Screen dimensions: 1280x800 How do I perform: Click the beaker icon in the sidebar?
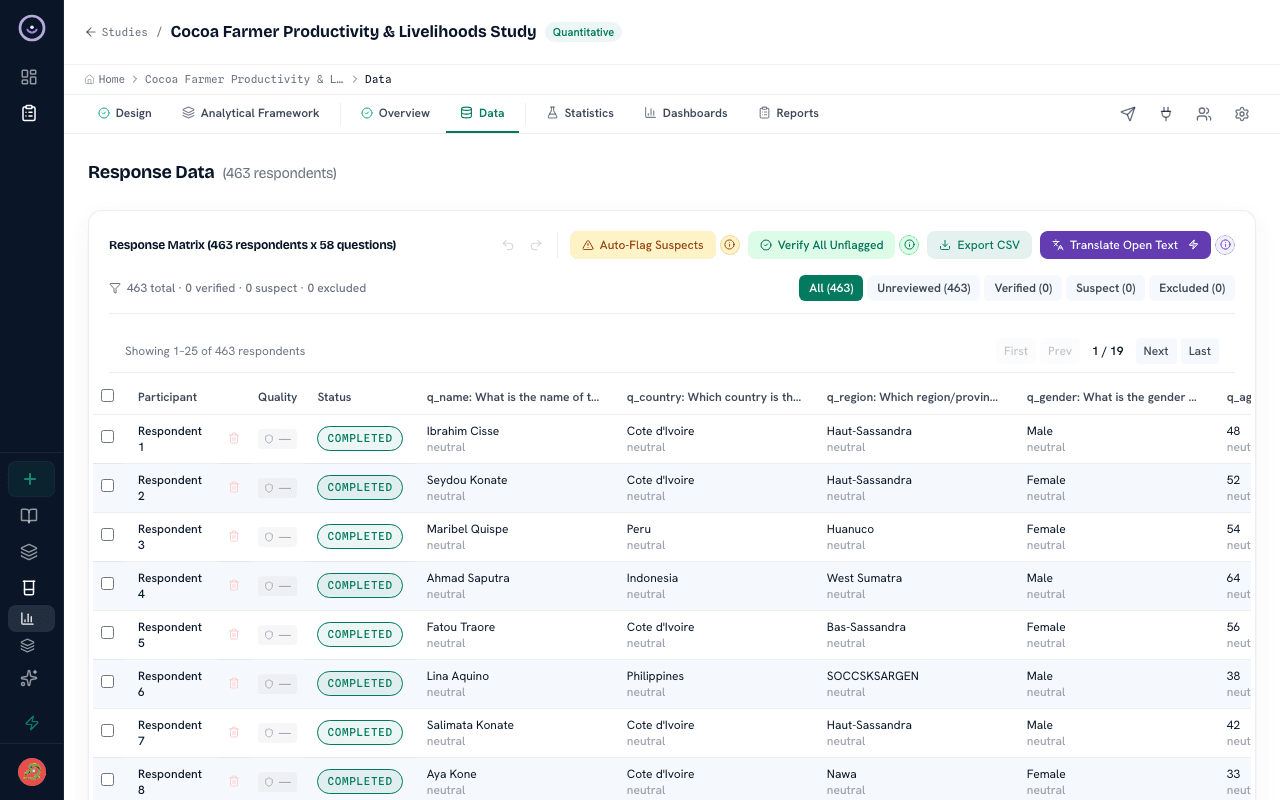29,587
